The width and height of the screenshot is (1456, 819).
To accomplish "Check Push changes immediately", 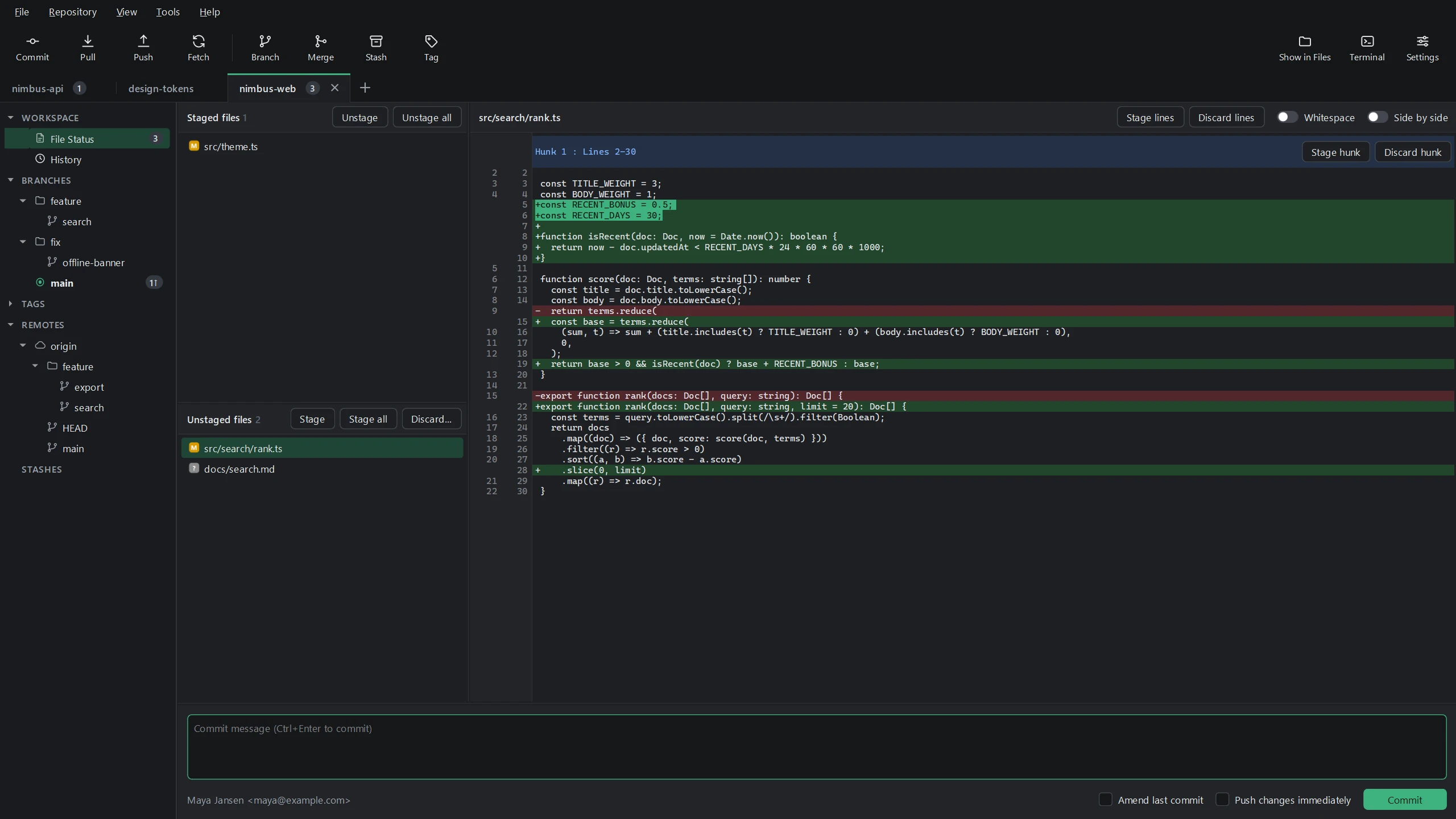I will [x=1222, y=799].
